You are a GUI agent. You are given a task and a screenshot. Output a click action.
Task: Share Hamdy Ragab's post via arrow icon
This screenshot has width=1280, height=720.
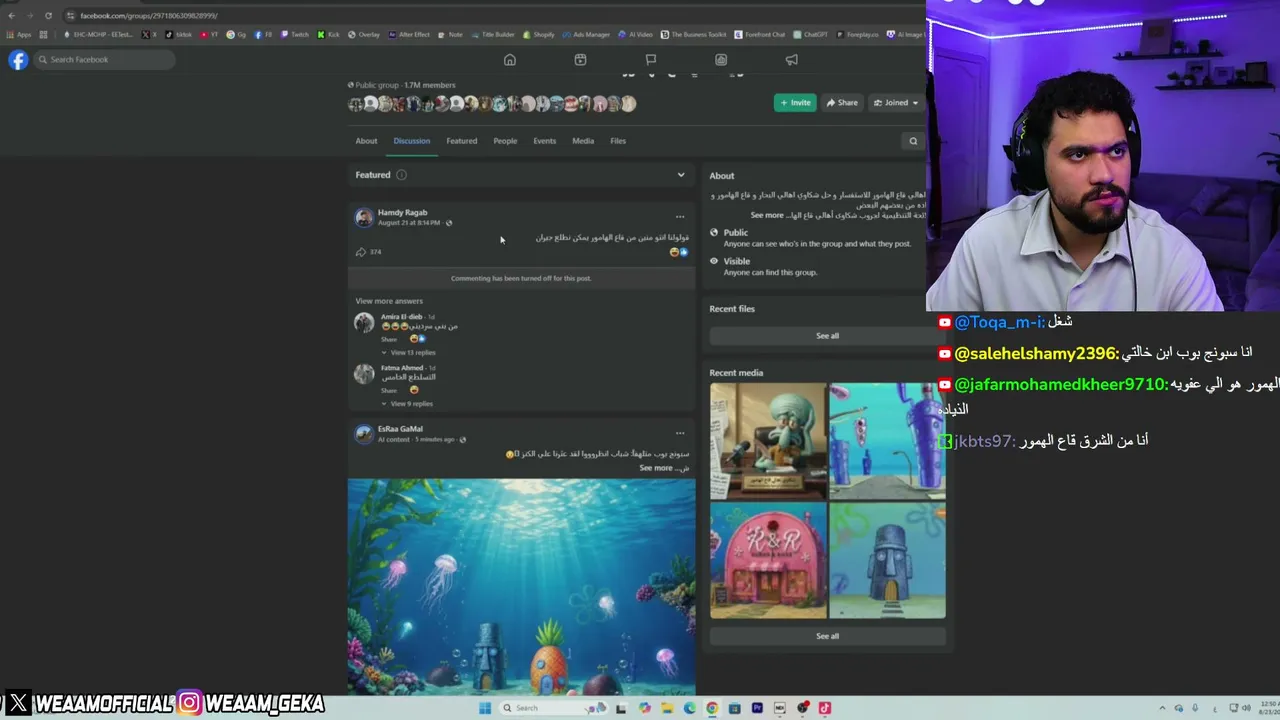click(361, 252)
